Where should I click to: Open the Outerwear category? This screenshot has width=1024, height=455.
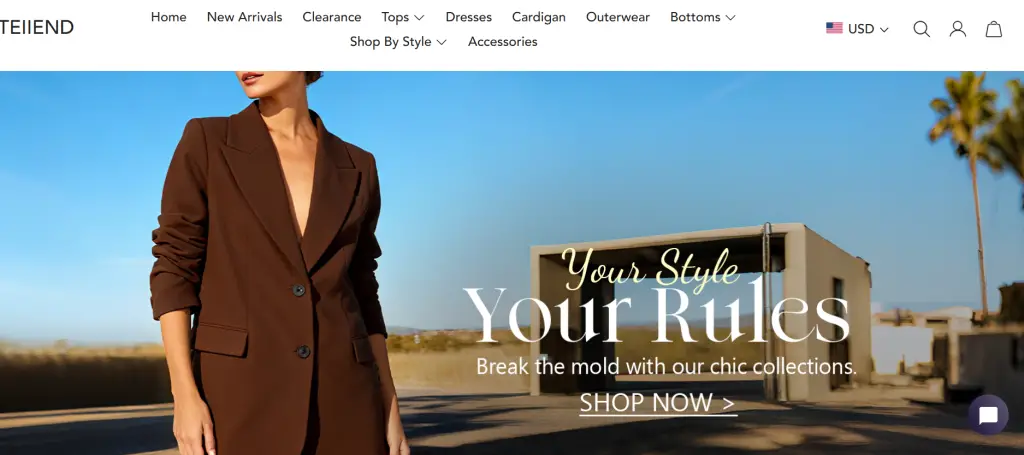(618, 17)
